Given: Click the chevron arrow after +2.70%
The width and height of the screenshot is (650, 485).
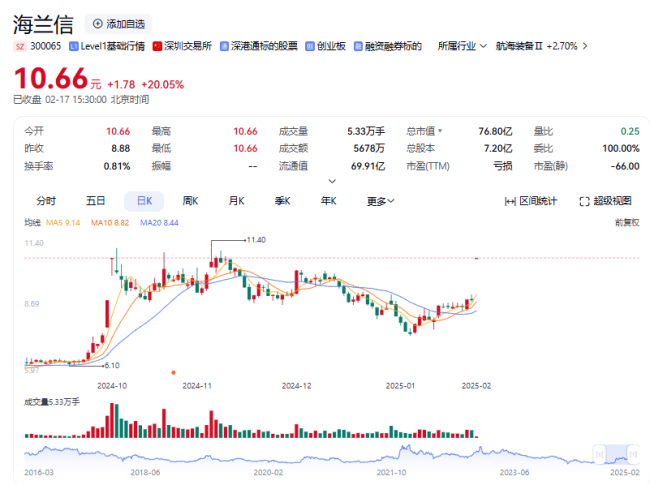Looking at the screenshot, I should click(x=585, y=46).
